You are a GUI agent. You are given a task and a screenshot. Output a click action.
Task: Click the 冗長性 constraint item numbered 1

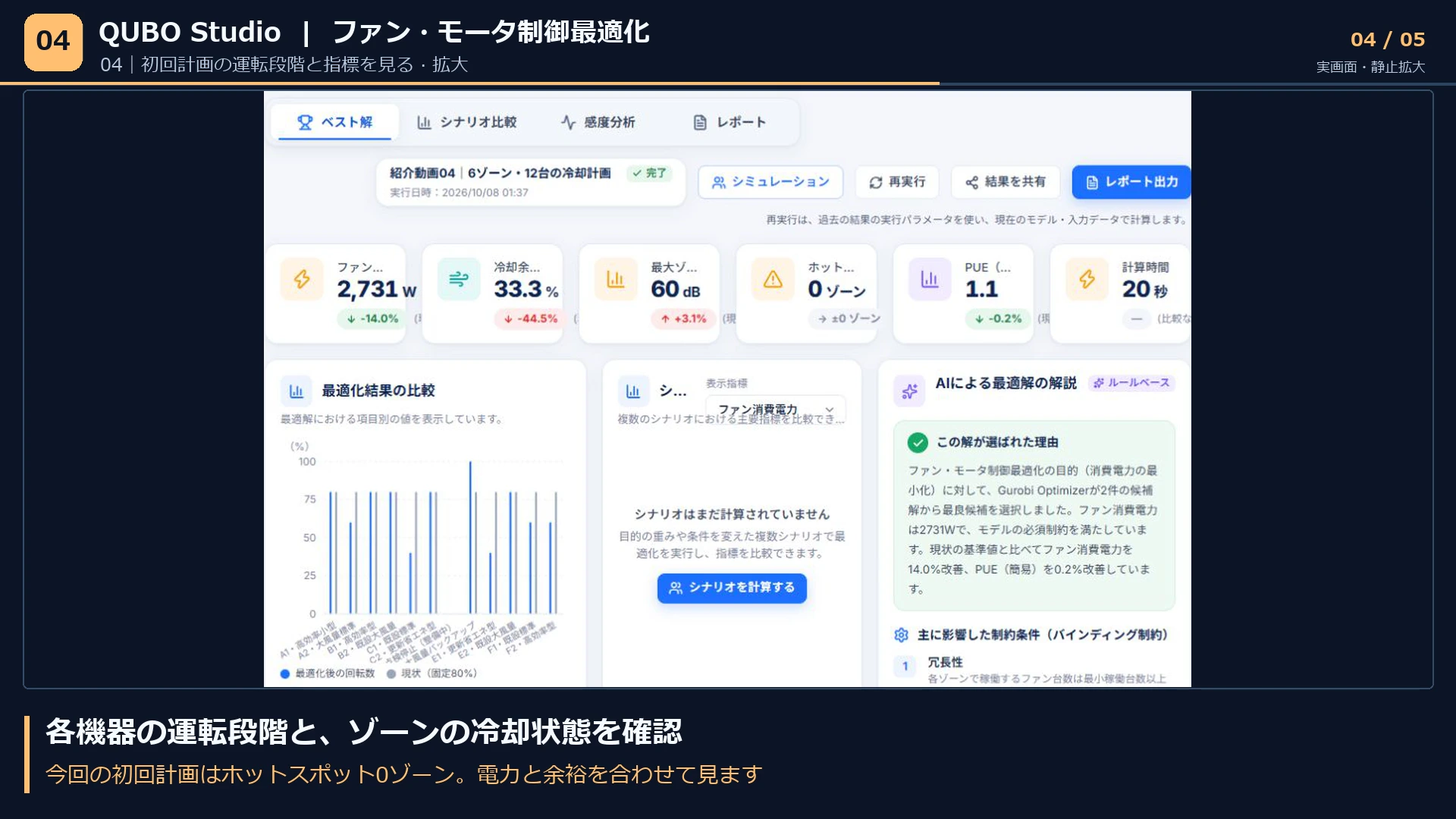click(1034, 669)
